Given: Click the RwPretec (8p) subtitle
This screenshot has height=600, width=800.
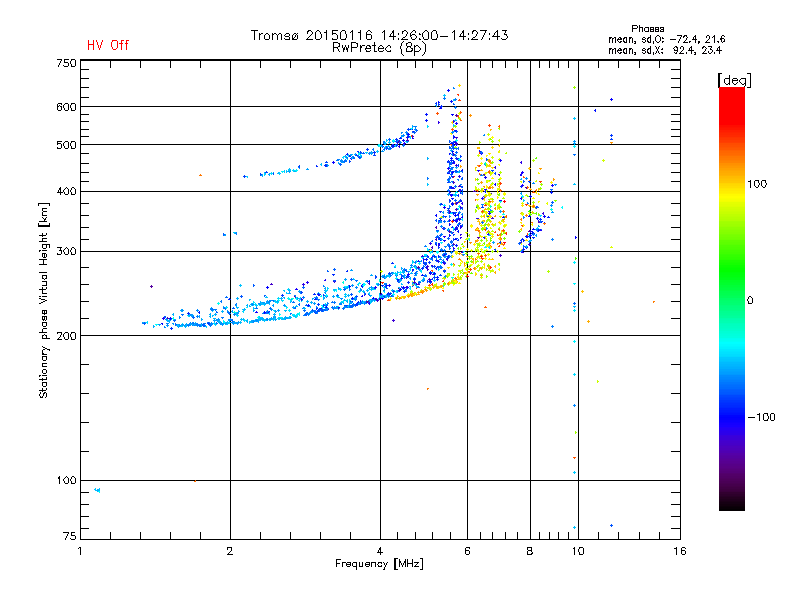Looking at the screenshot, I should [379, 48].
